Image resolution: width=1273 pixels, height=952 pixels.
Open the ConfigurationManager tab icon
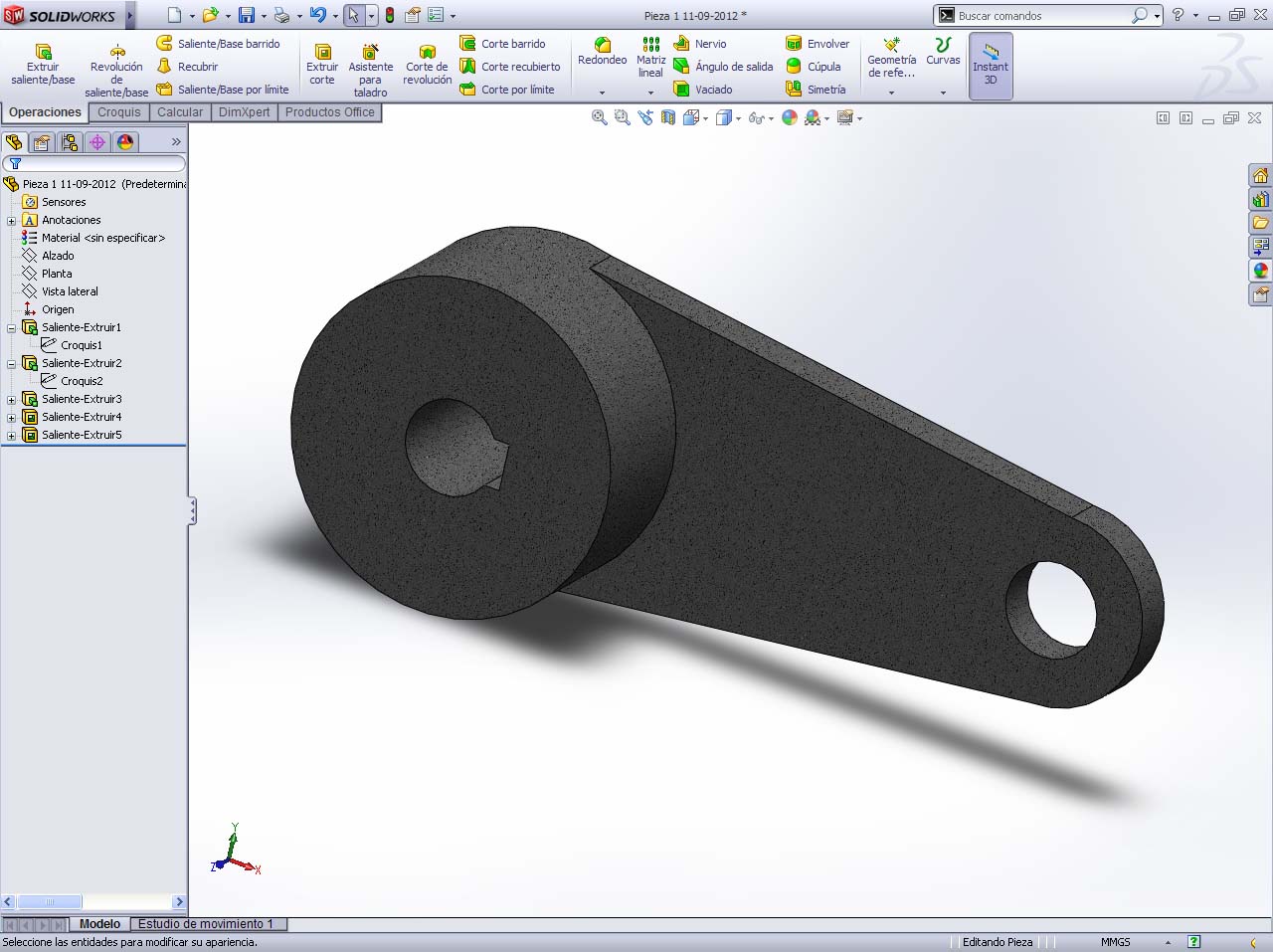pyautogui.click(x=70, y=142)
